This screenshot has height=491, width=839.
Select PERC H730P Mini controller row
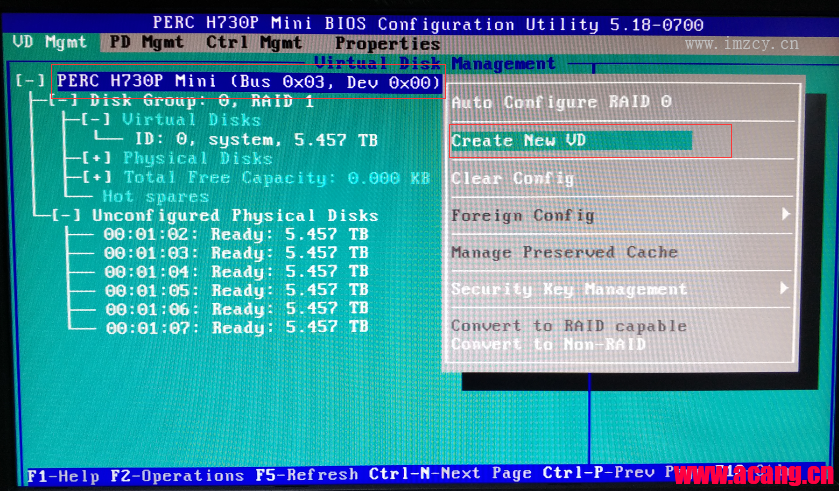pyautogui.click(x=249, y=82)
